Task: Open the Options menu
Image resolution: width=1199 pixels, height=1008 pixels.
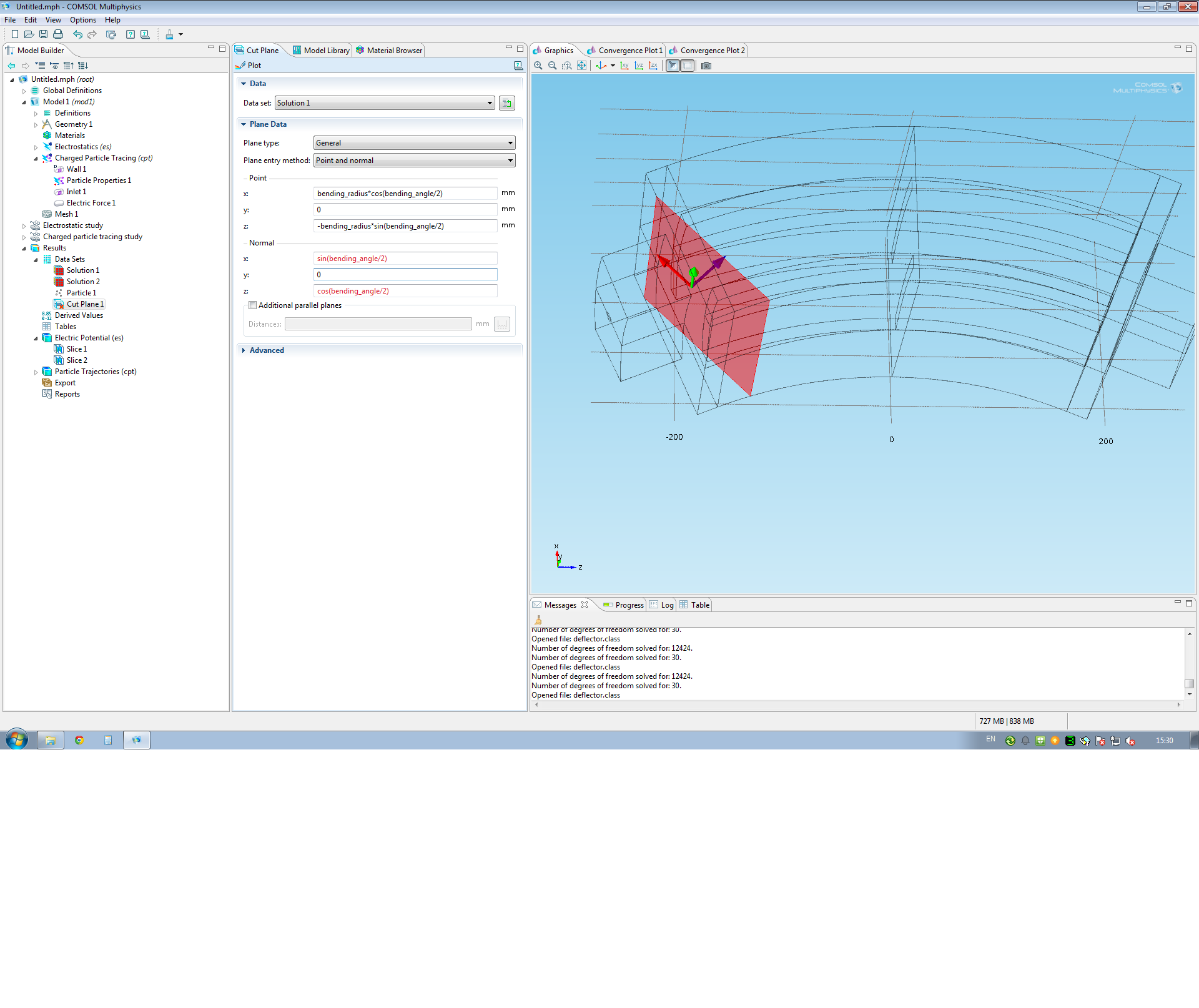Action: [x=82, y=20]
